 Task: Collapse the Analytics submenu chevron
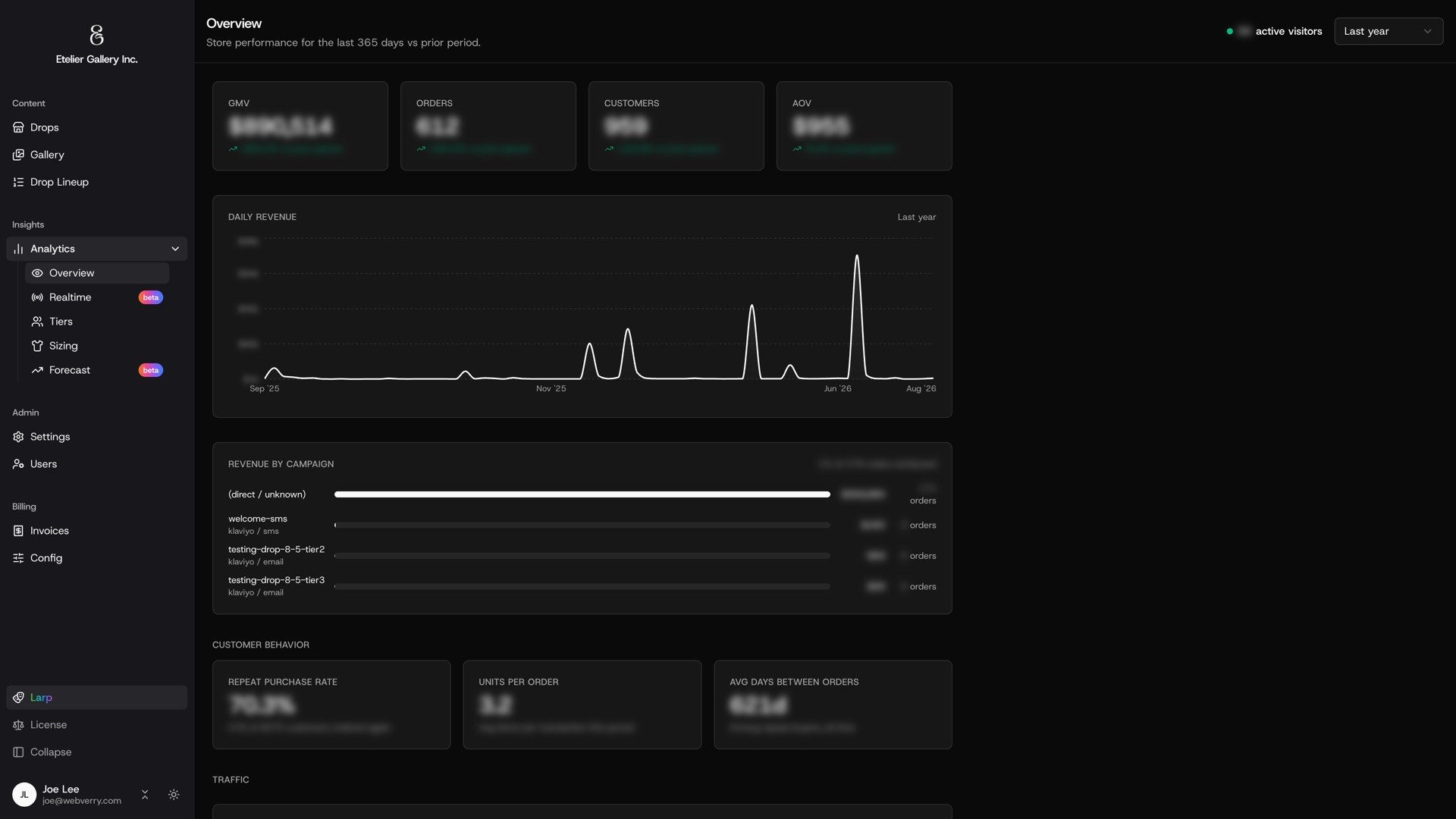[x=175, y=249]
